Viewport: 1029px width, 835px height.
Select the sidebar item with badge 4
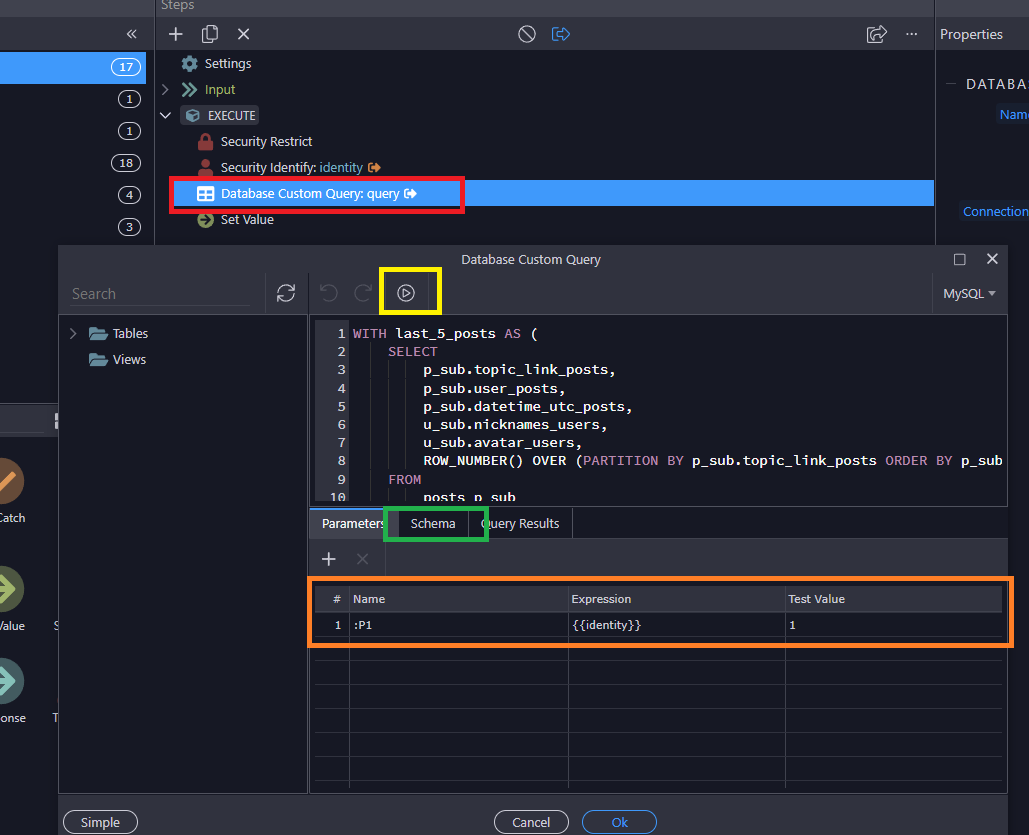pos(129,195)
